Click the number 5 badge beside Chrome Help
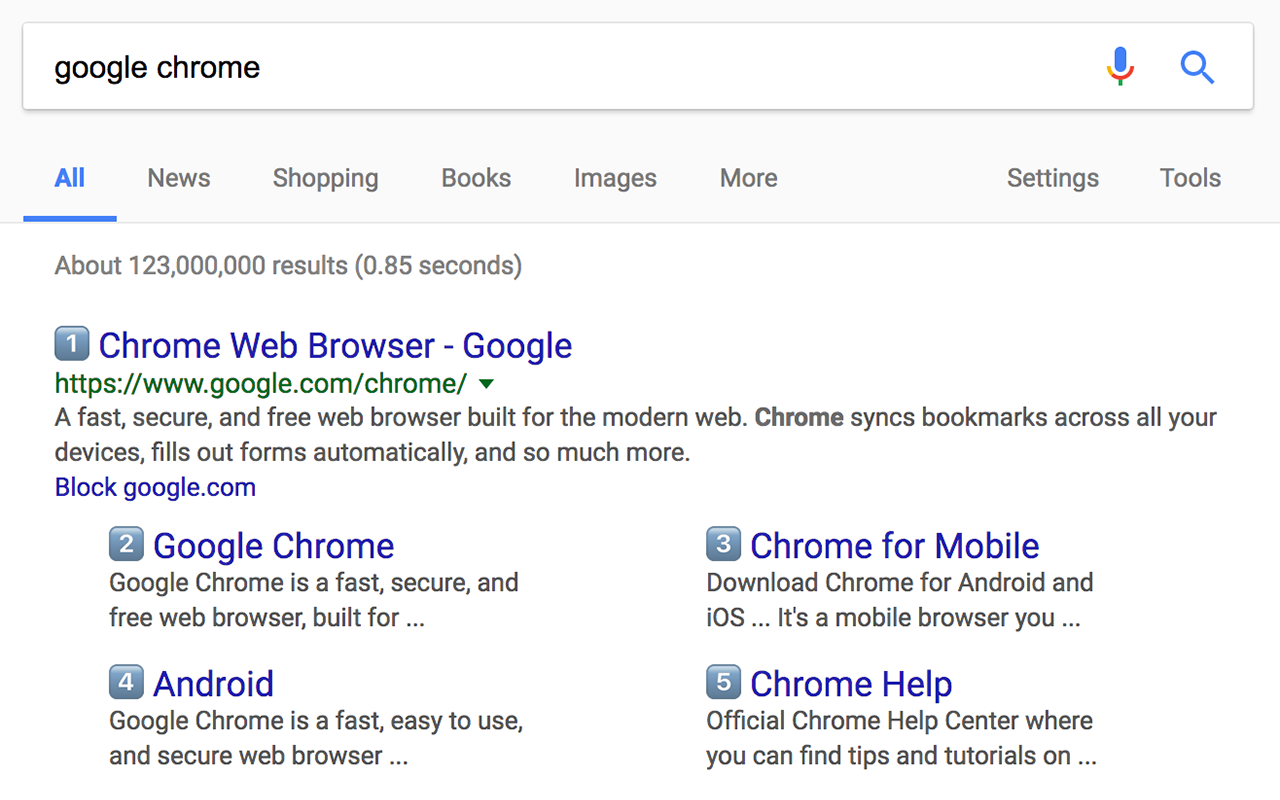 click(724, 682)
